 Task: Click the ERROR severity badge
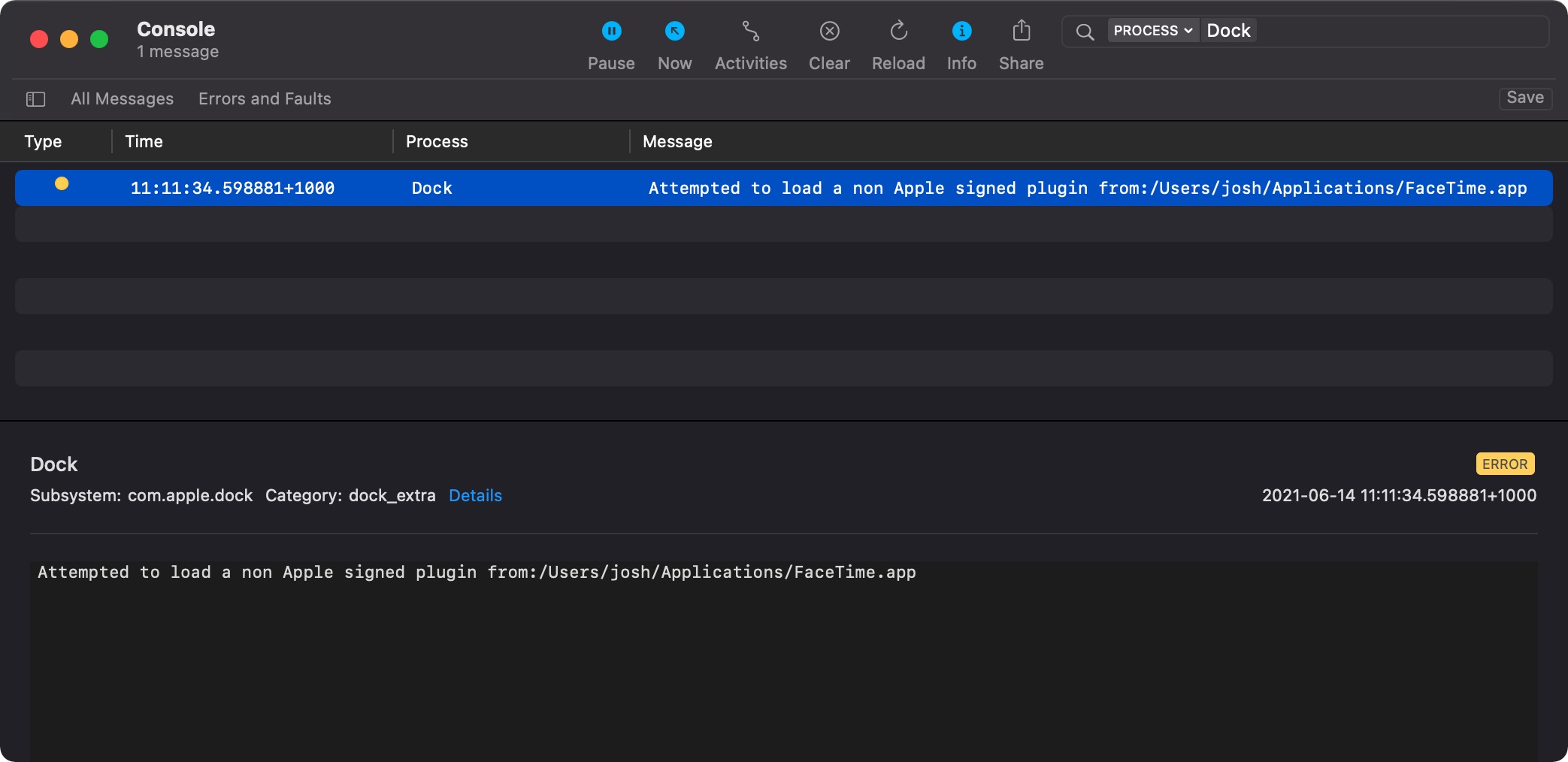coord(1505,464)
